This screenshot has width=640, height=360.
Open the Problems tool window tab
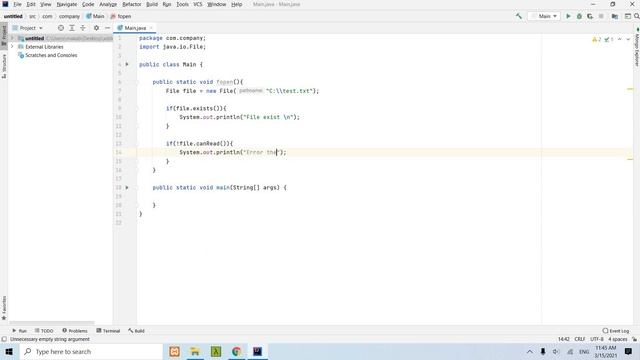[75, 331]
